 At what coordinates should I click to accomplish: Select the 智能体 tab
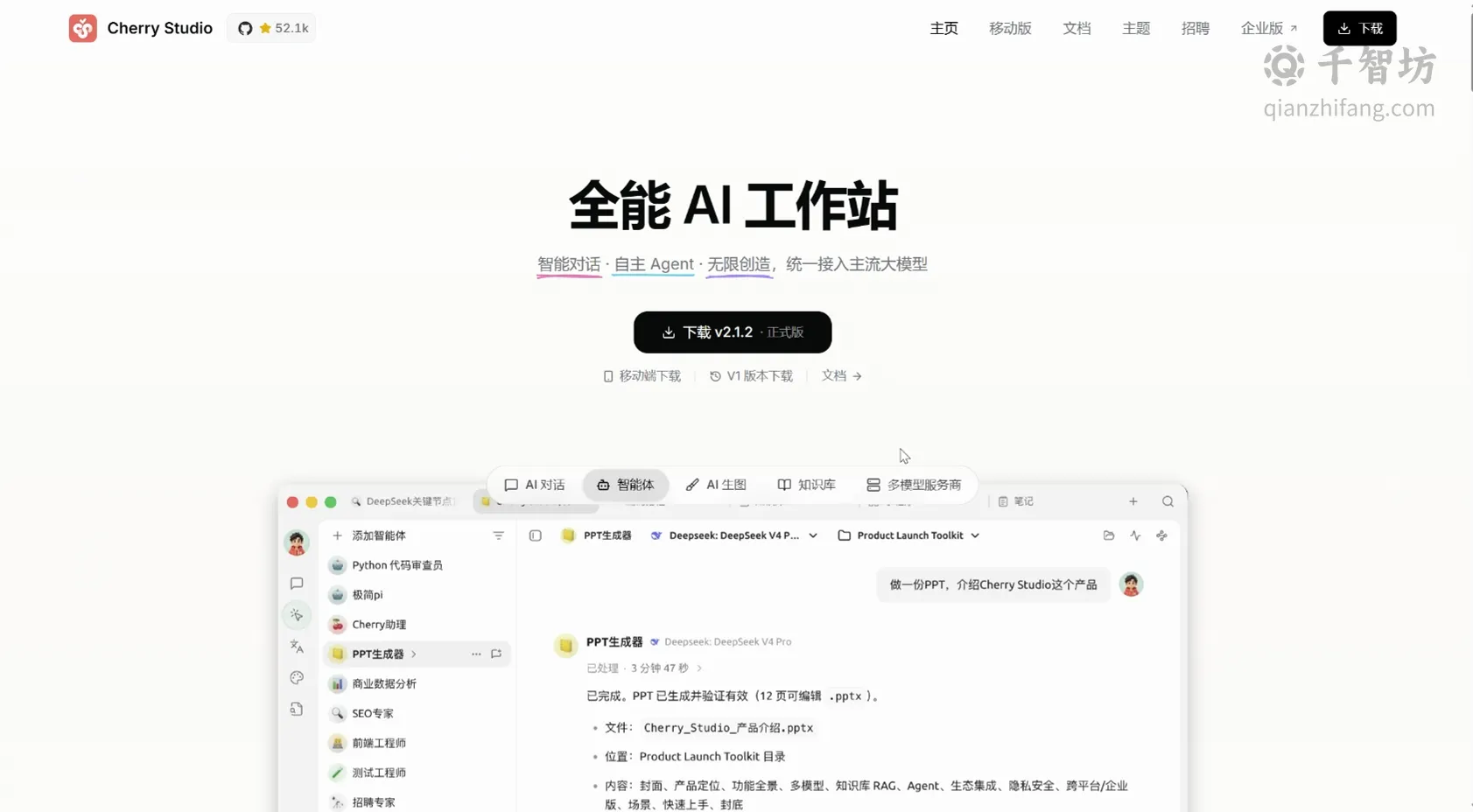coord(626,485)
